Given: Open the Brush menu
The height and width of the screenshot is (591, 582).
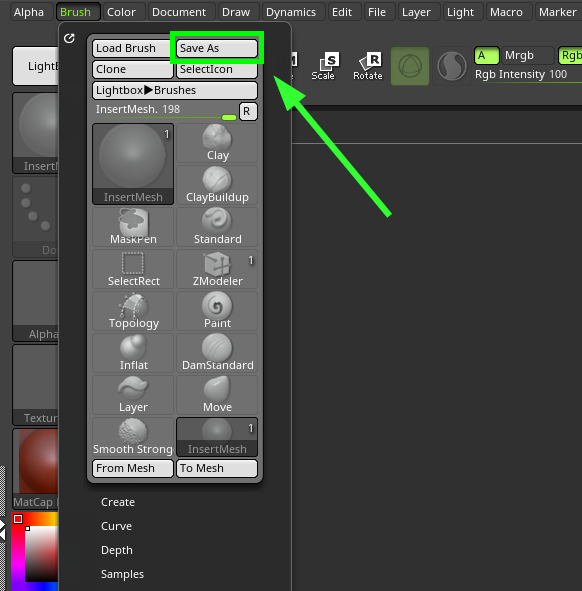Looking at the screenshot, I should [78, 12].
